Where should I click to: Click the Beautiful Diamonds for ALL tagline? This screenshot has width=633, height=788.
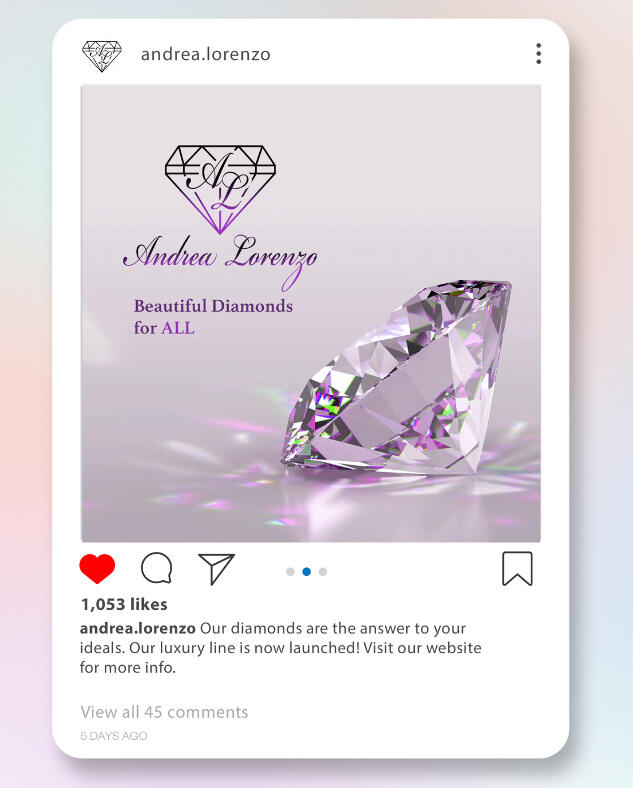click(x=213, y=317)
